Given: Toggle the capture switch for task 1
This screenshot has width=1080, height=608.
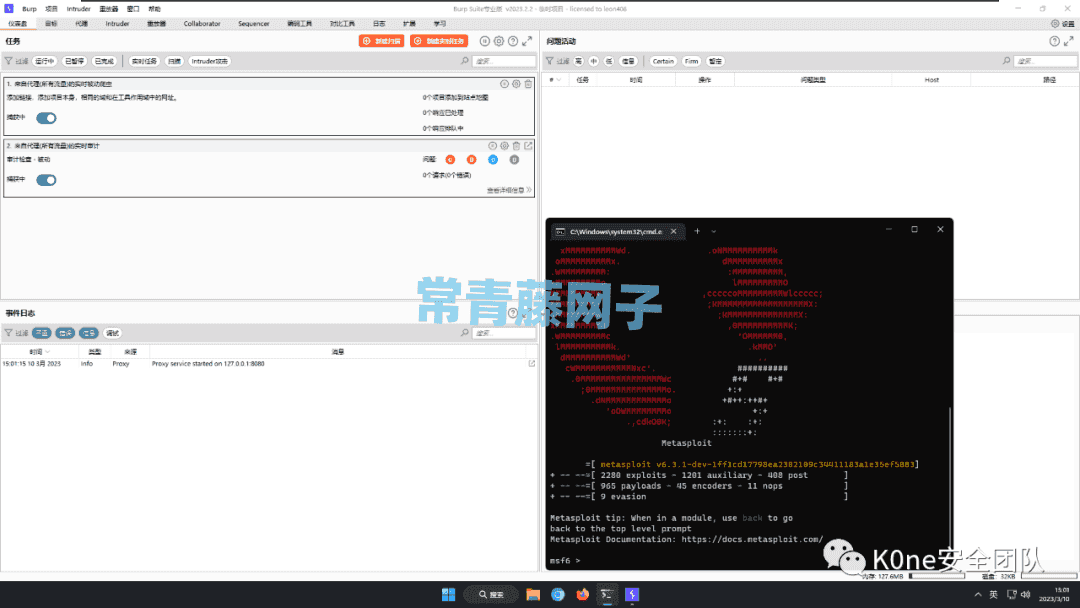Looking at the screenshot, I should point(46,118).
